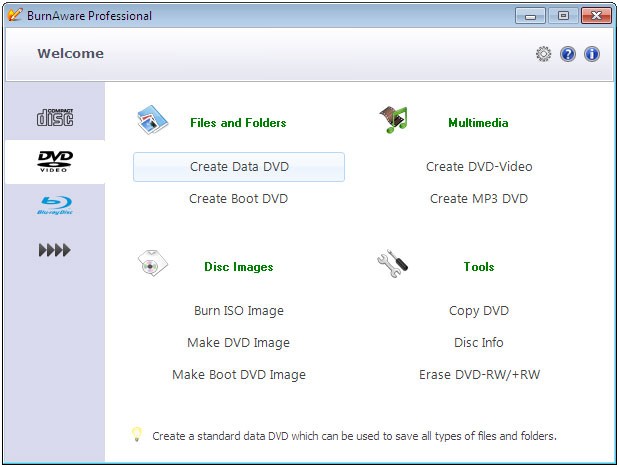The height and width of the screenshot is (467, 619).
Task: Click the blue help question mark icon
Action: [x=568, y=54]
